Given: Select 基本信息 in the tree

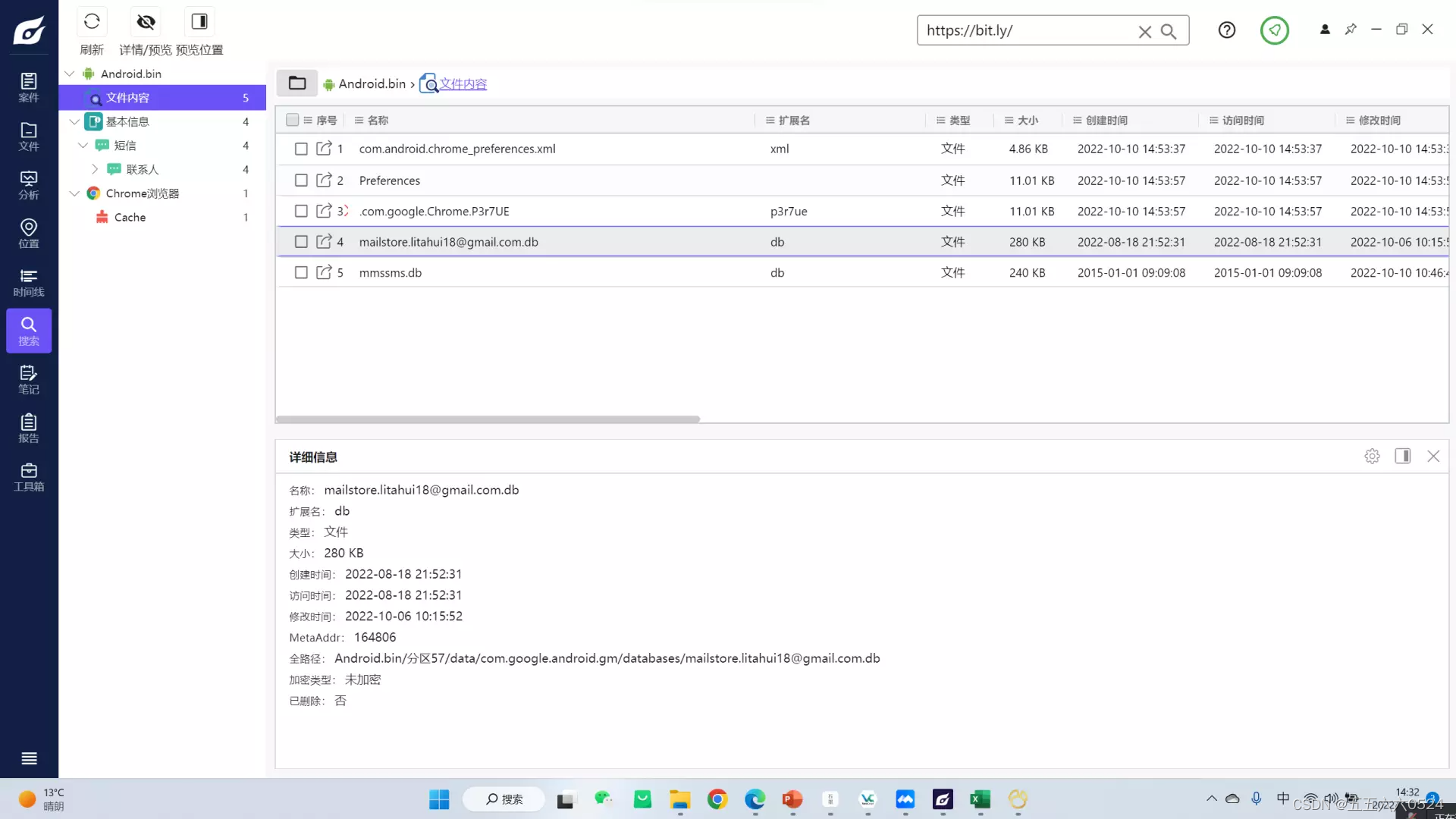Looking at the screenshot, I should (x=127, y=121).
